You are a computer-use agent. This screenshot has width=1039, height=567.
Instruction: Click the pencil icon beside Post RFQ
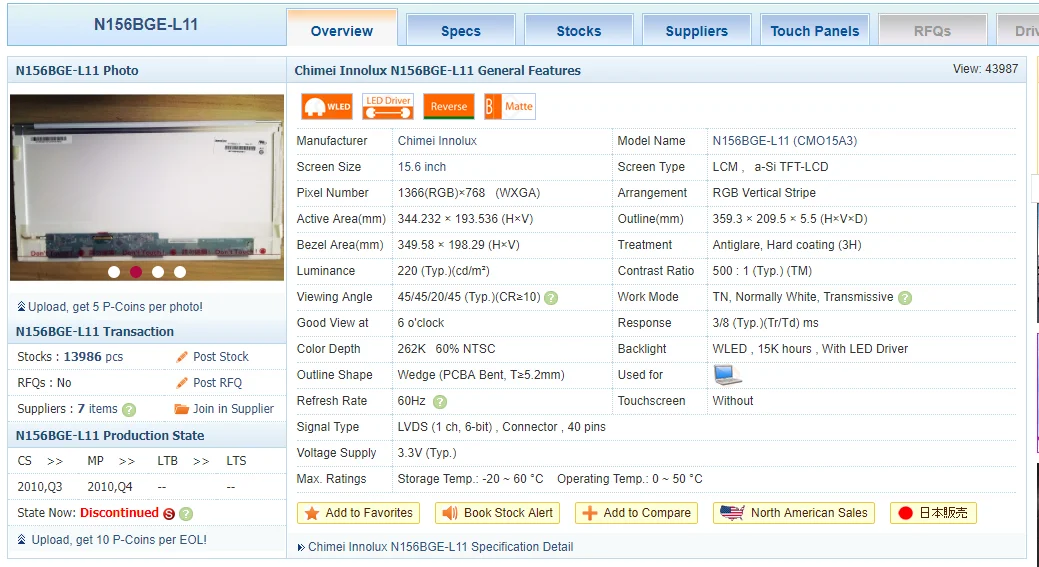(182, 383)
